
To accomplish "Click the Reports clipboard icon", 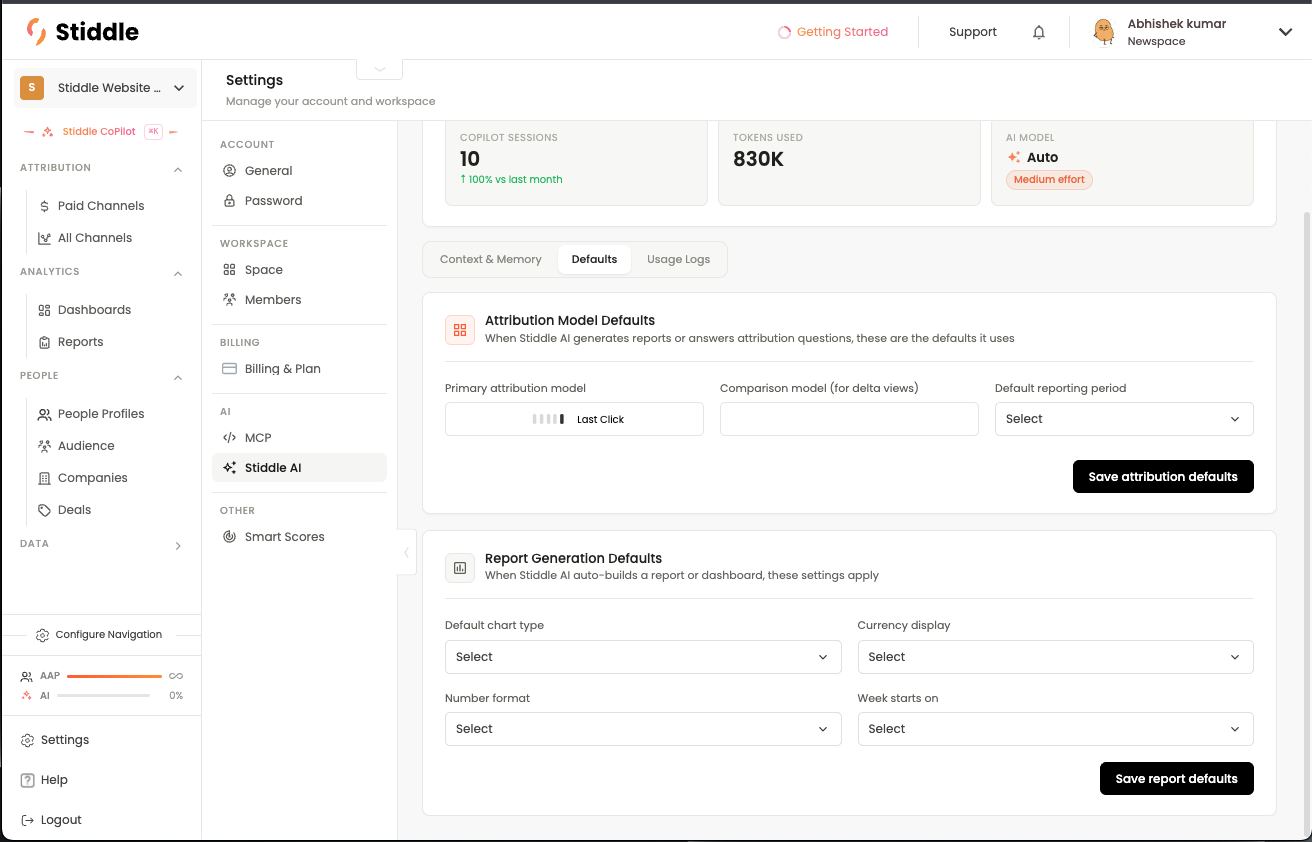I will [x=44, y=342].
